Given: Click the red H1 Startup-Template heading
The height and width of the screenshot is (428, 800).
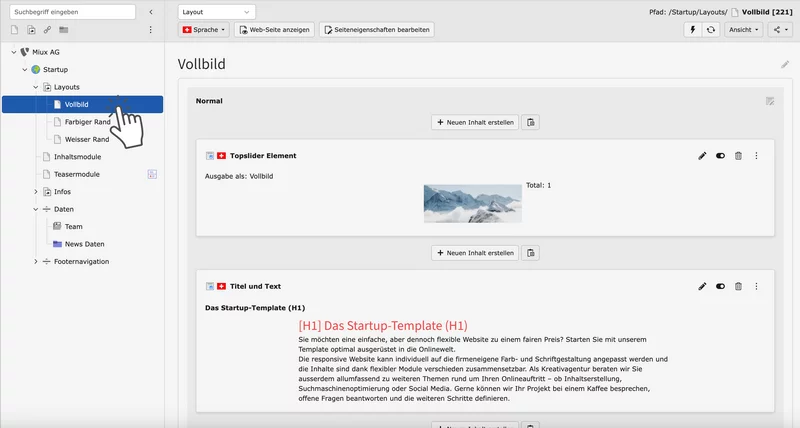Looking at the screenshot, I should point(383,325).
